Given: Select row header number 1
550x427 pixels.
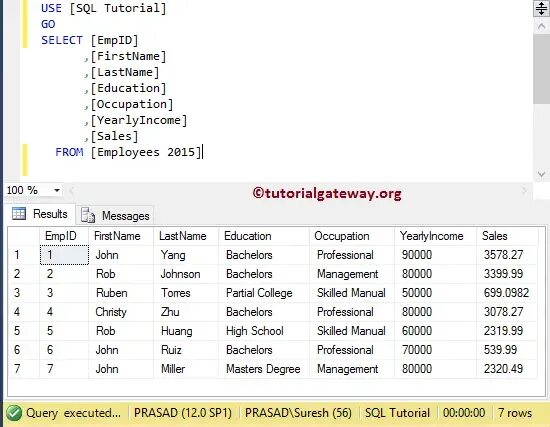Looking at the screenshot, I should point(24,255).
